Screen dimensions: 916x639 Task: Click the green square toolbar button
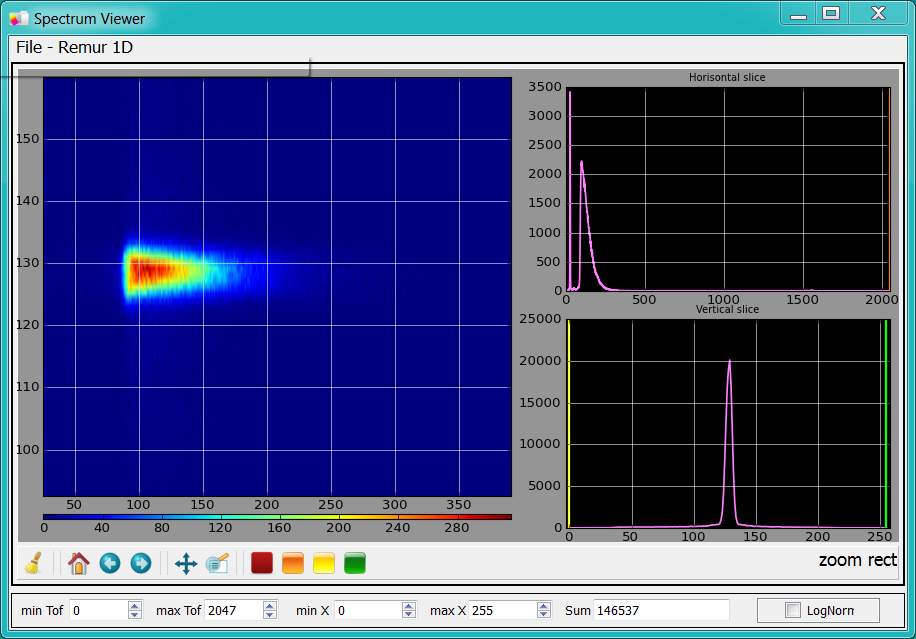coord(355,563)
